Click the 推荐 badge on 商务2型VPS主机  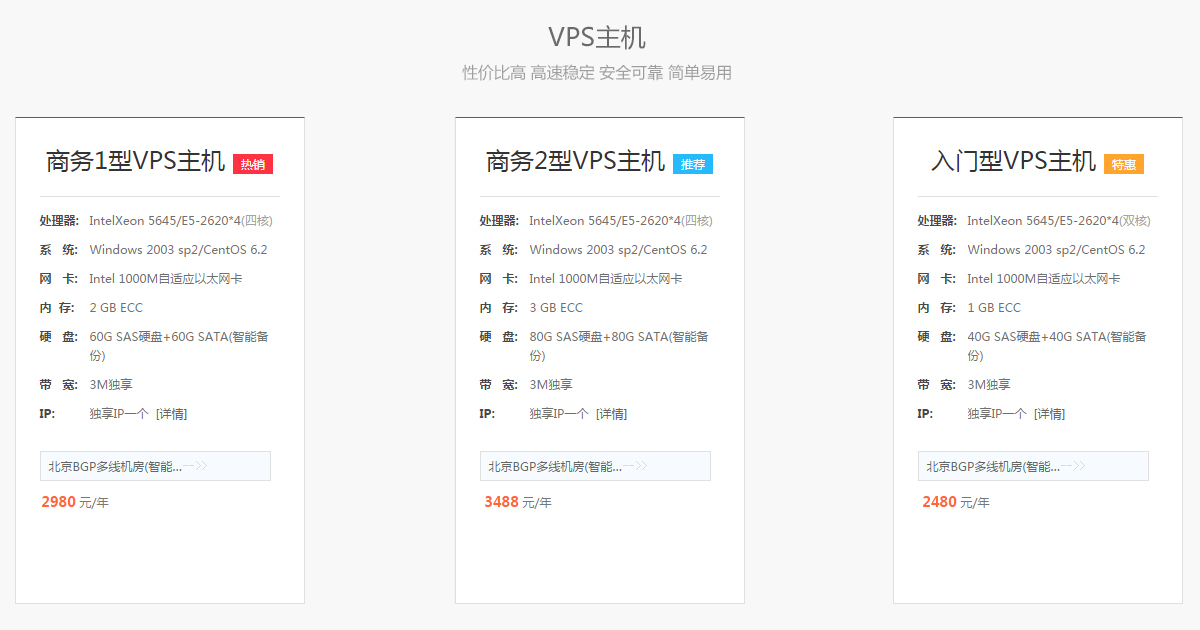coord(693,164)
